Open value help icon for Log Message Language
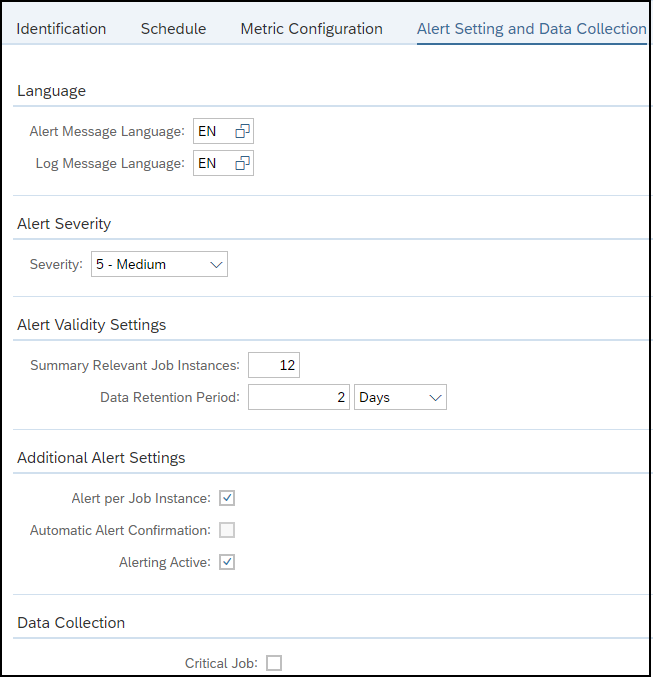653x677 pixels. tap(242, 163)
